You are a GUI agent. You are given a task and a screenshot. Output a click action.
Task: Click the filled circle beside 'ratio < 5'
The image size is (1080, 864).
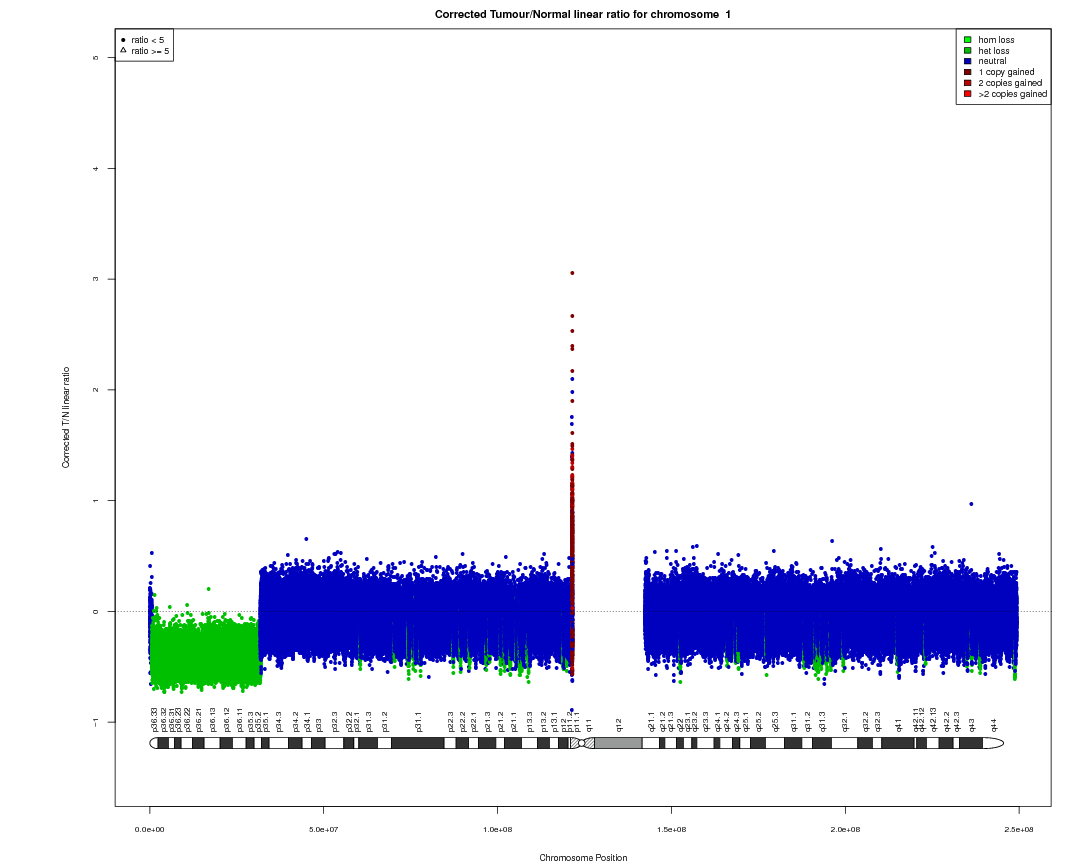coord(123,40)
